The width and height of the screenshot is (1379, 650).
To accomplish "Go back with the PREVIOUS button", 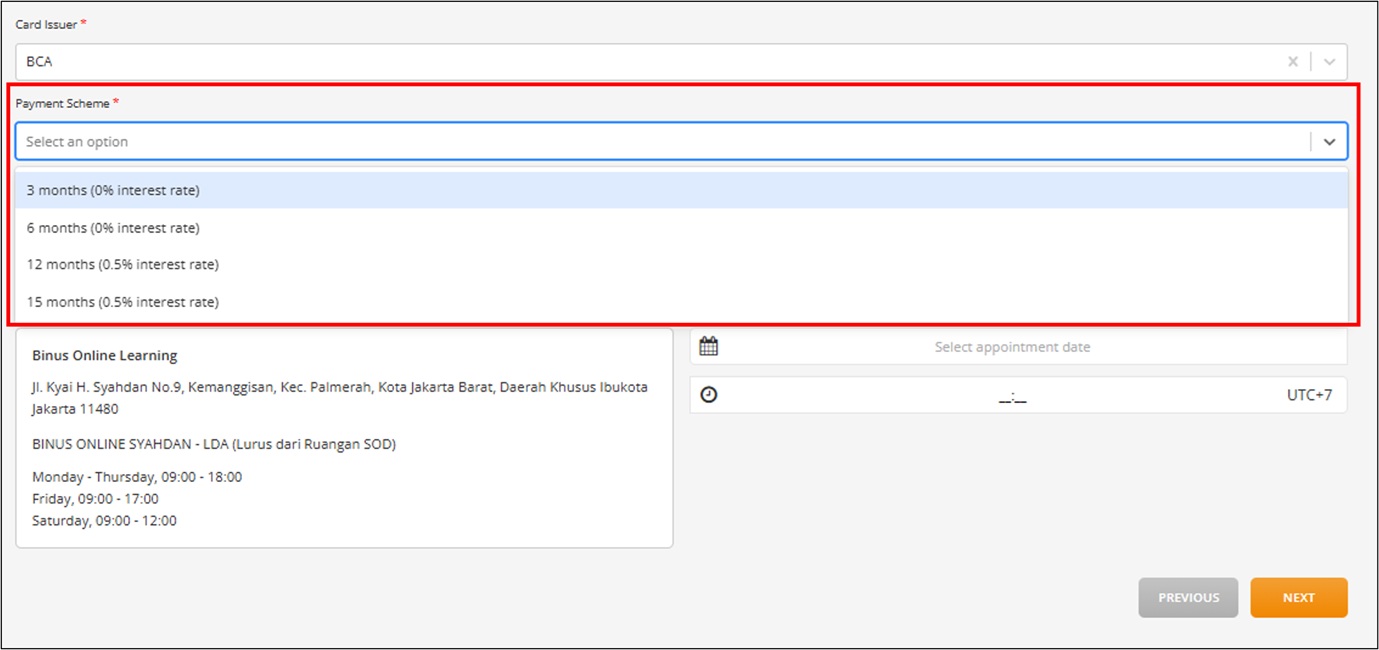I will [x=1188, y=598].
